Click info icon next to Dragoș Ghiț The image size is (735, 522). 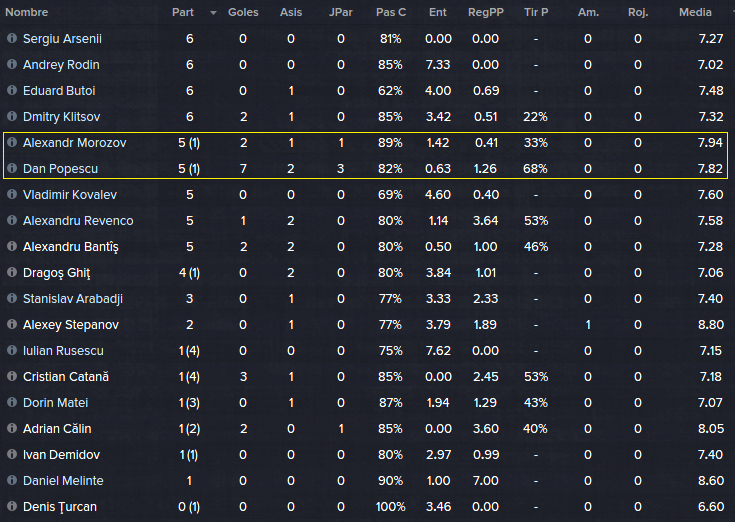click(x=12, y=273)
